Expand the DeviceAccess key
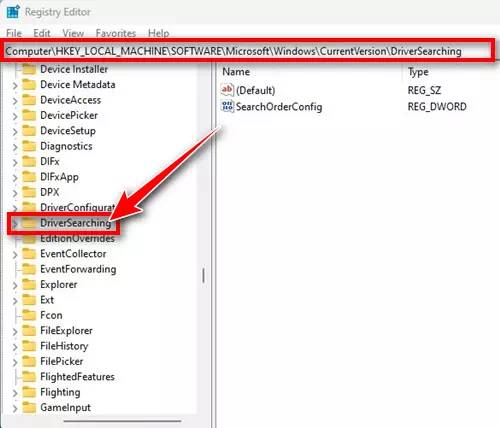This screenshot has width=500, height=428. (15, 101)
